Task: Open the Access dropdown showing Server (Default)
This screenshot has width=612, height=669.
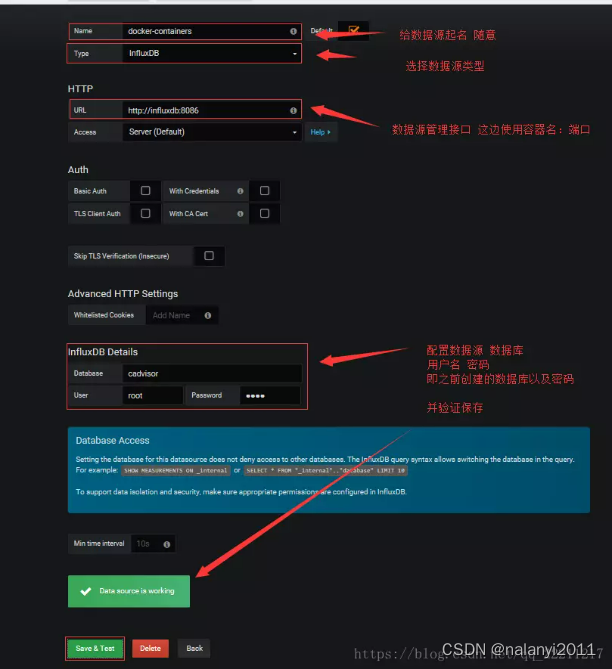Action: pos(212,132)
